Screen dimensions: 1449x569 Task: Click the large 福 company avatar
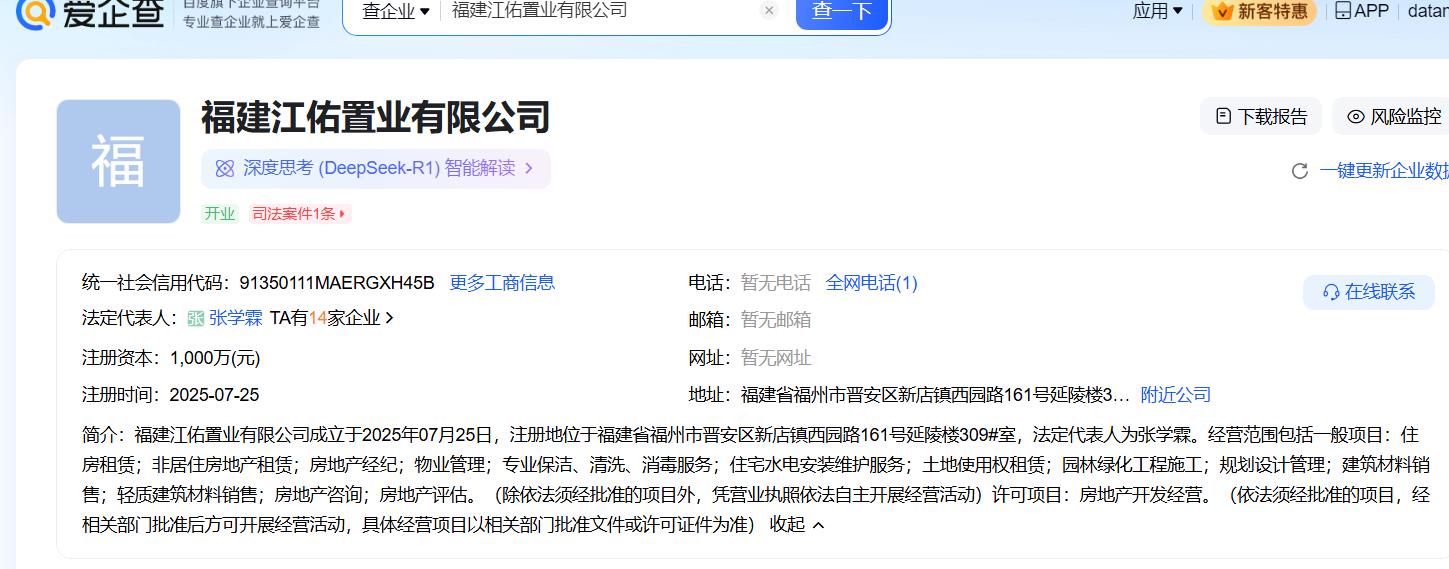118,161
